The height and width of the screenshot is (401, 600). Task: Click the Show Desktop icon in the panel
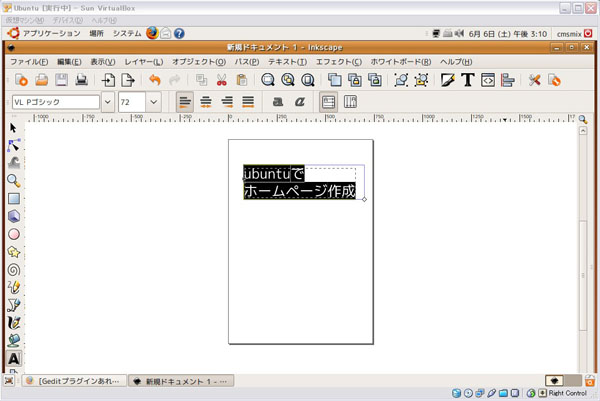(9, 381)
